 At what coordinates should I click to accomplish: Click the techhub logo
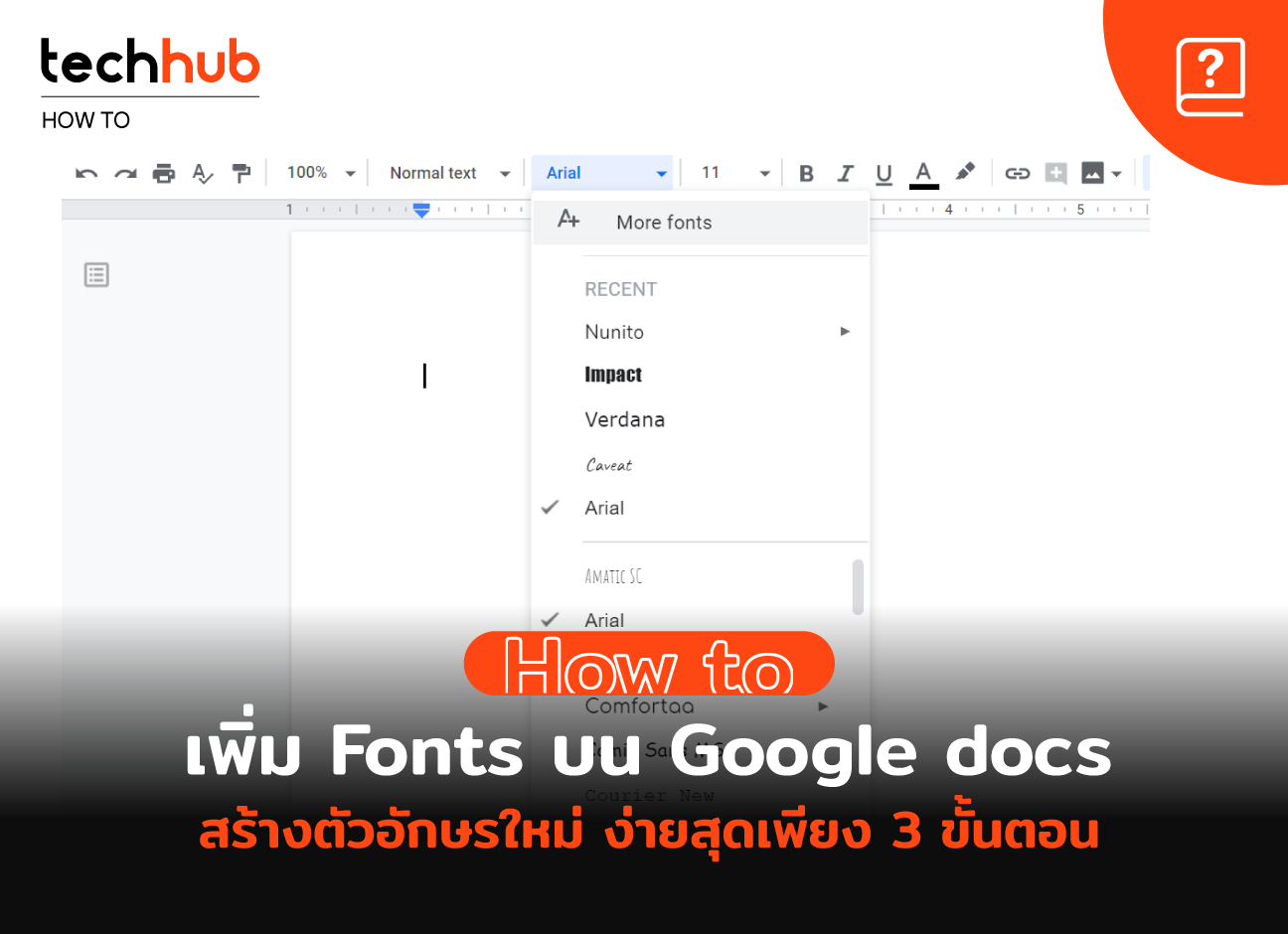coord(150,62)
